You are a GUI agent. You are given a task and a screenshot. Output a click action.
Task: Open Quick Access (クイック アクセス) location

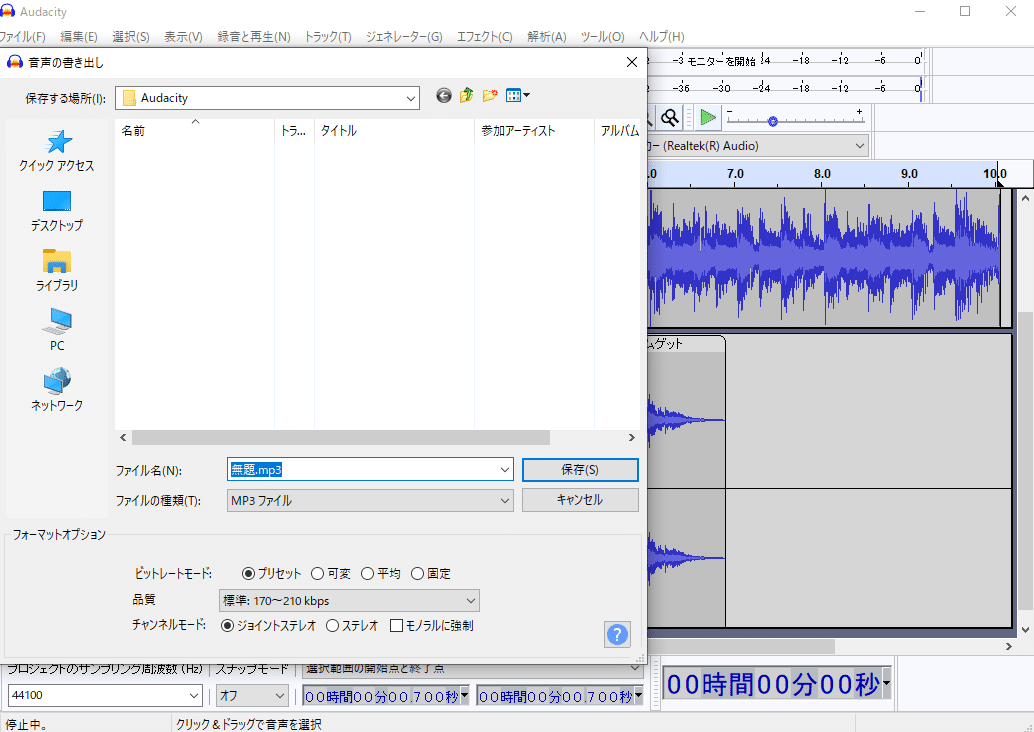click(x=57, y=150)
